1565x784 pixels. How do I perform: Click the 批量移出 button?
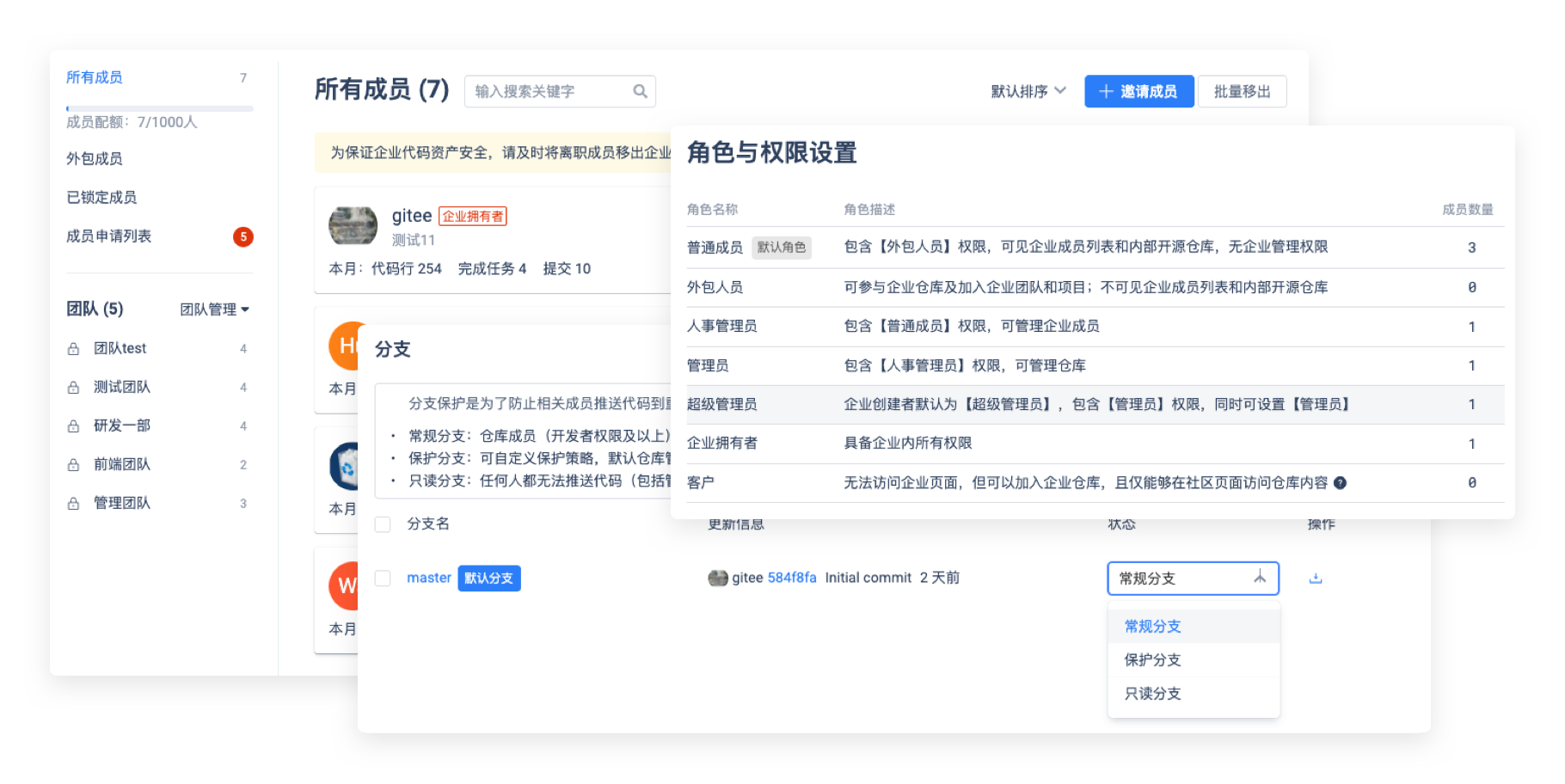[1242, 91]
